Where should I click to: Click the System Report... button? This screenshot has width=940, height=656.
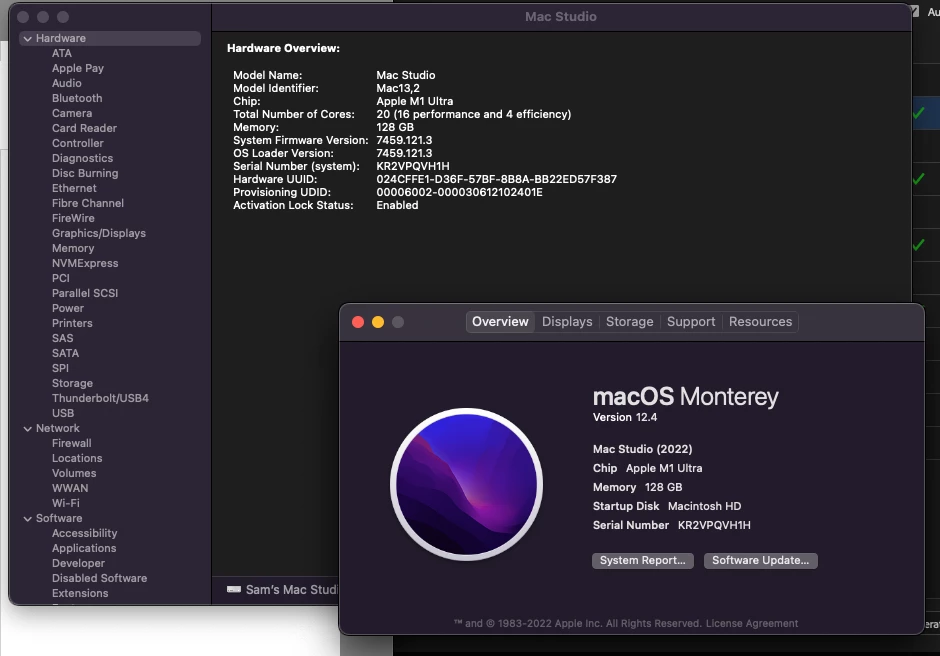tap(643, 560)
